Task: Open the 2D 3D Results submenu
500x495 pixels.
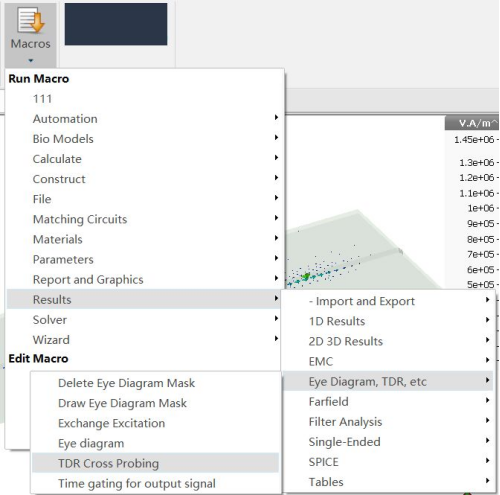Action: tap(388, 341)
